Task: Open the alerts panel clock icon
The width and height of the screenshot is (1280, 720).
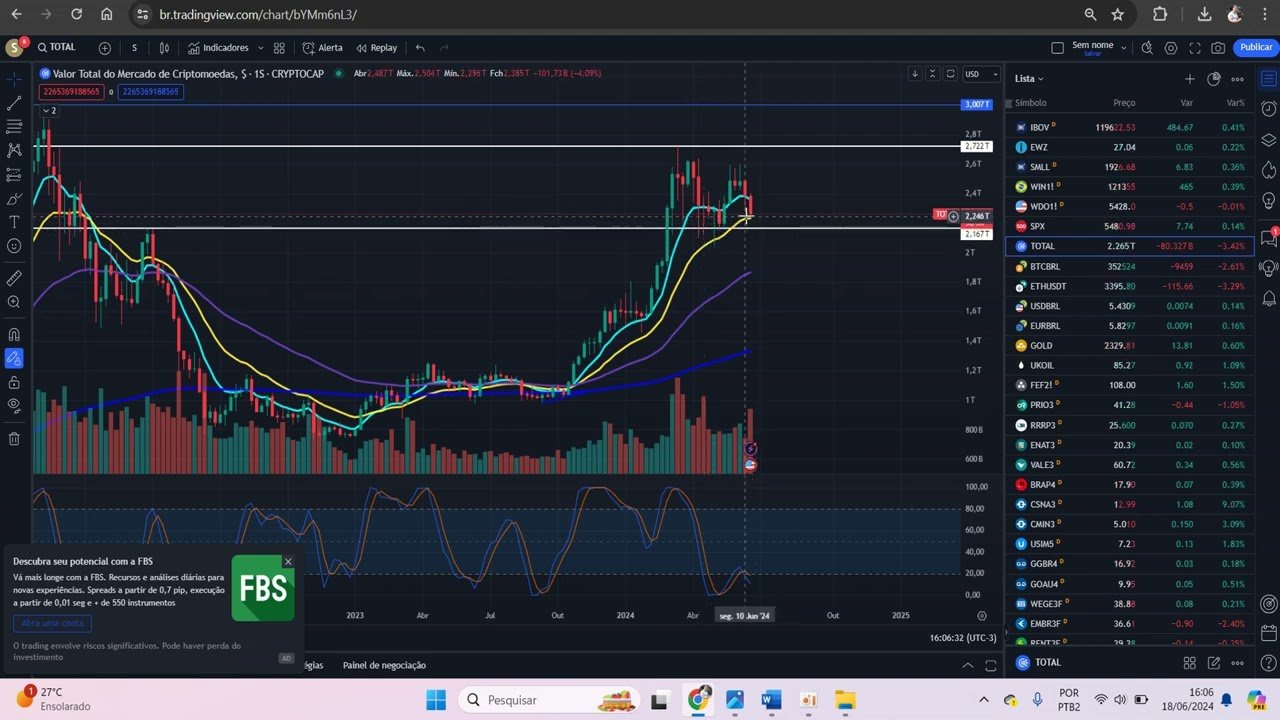Action: 1269,108
